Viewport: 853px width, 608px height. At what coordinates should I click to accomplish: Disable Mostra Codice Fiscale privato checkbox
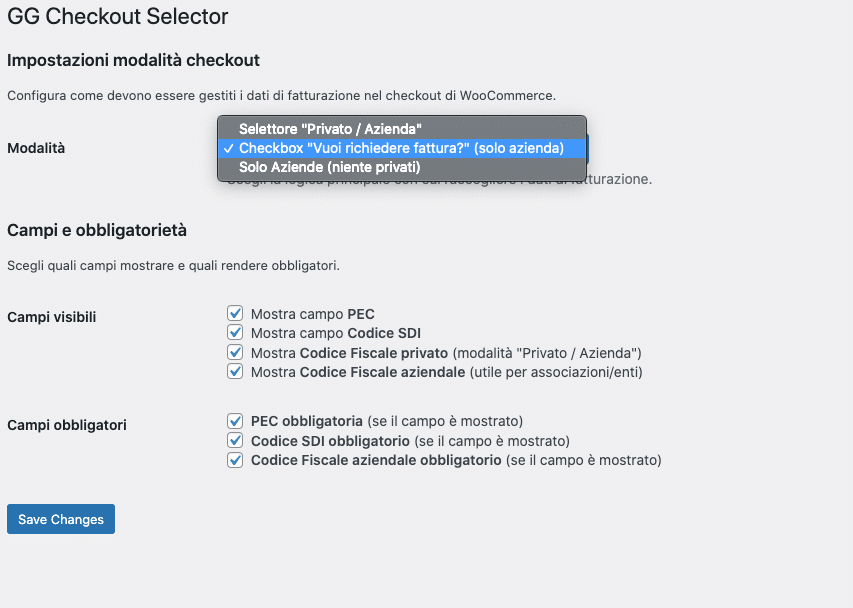pyautogui.click(x=236, y=353)
